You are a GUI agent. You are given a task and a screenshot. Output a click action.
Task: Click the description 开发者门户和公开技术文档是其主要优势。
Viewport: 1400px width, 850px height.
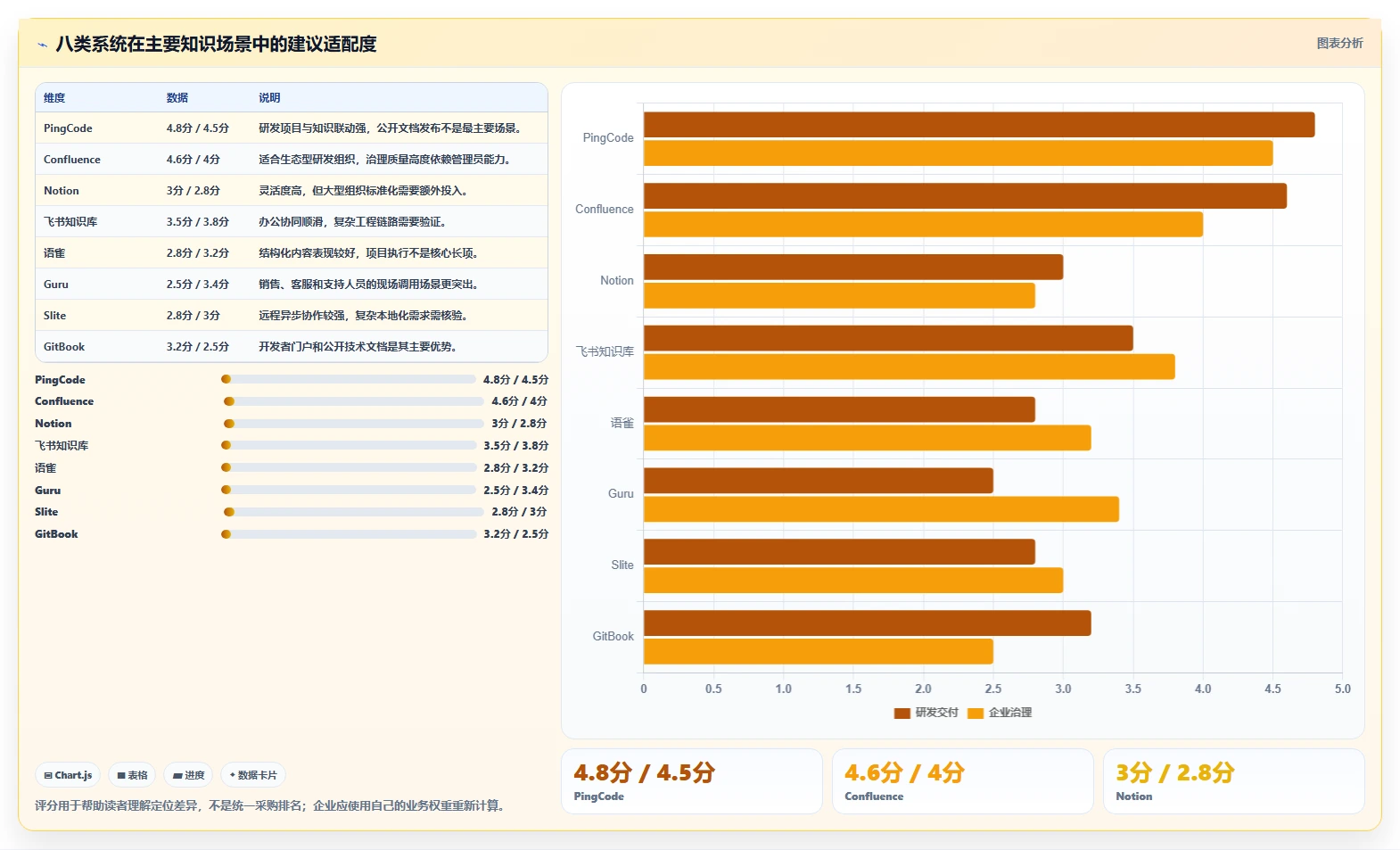(x=358, y=347)
